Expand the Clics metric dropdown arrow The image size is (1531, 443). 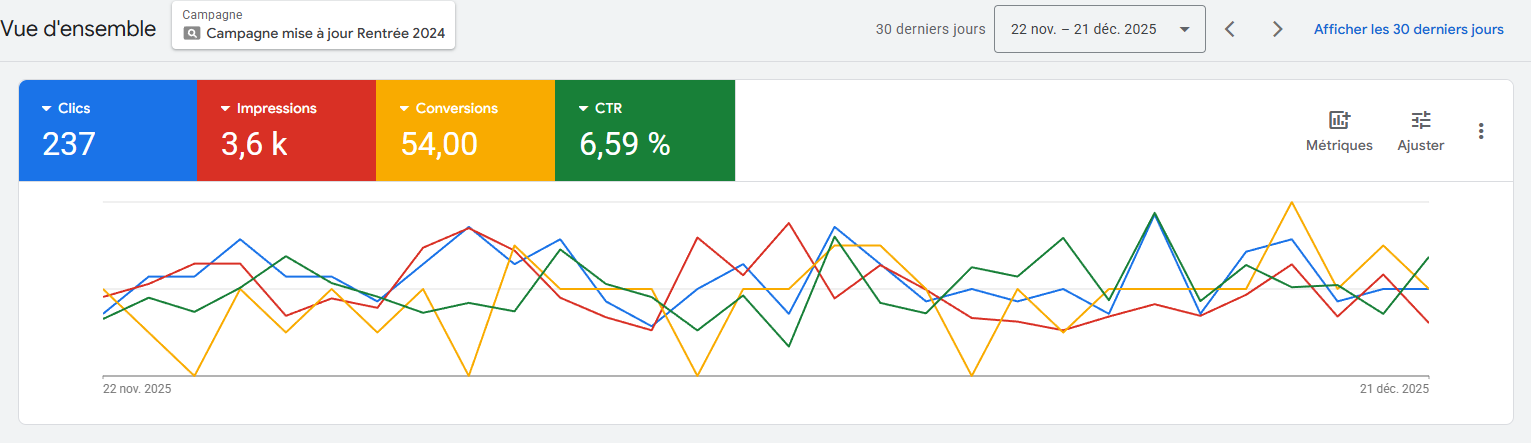coord(47,108)
